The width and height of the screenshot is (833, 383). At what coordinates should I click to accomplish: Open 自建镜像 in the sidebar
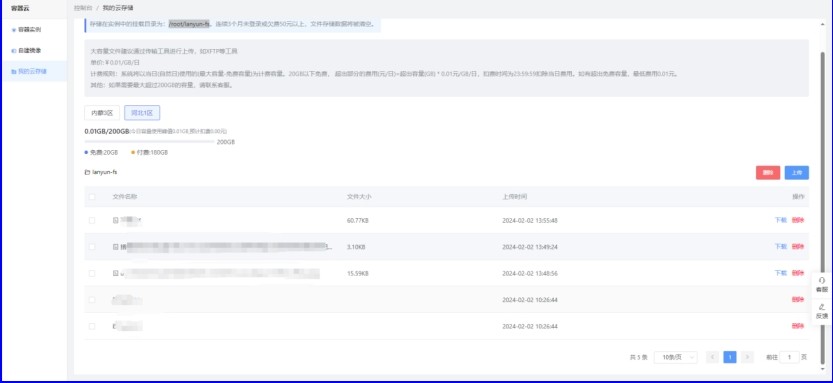coord(29,50)
